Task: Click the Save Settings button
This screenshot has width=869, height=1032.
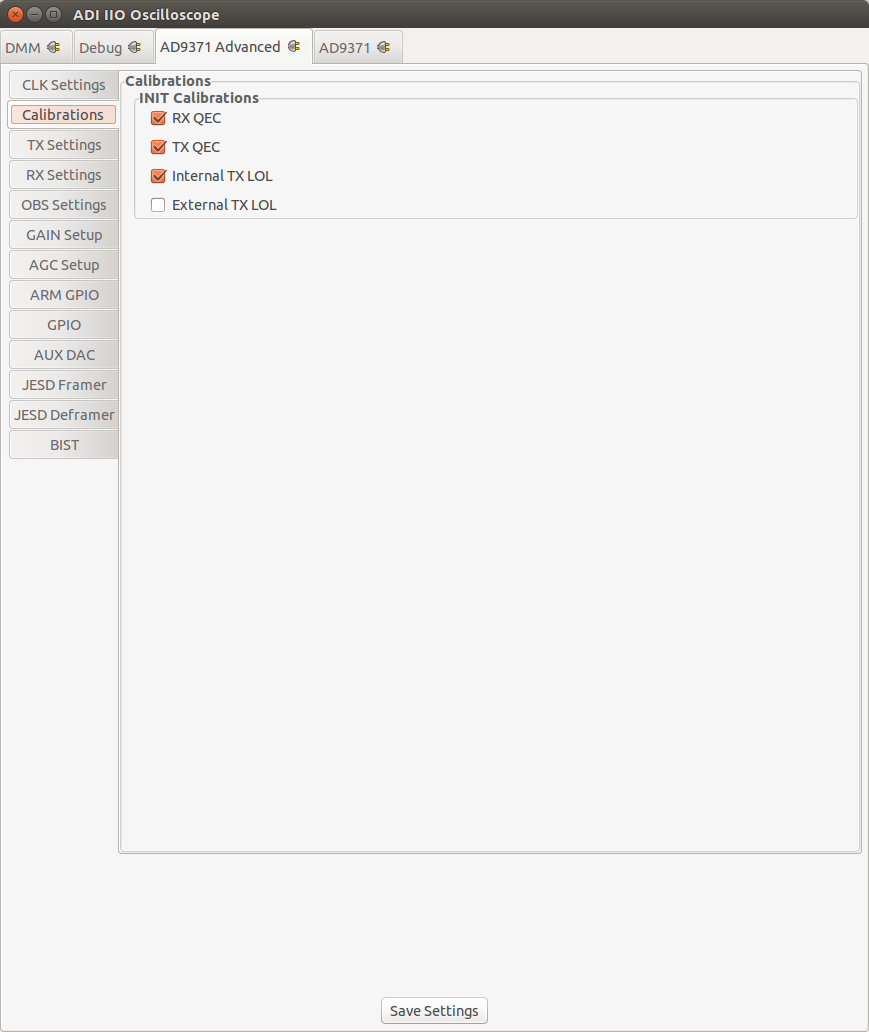Action: coord(433,1010)
